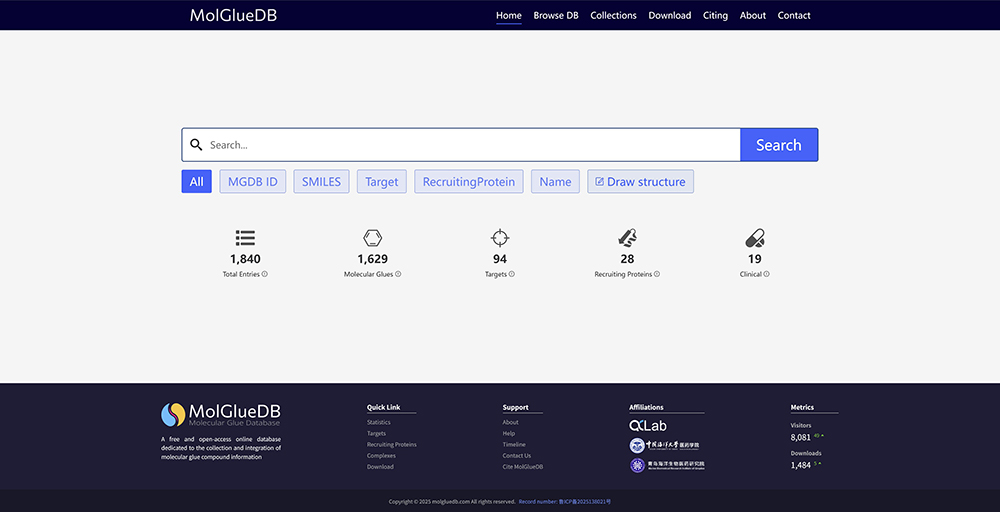Open the Collections nav item
The image size is (1000, 512).
pyautogui.click(x=613, y=15)
